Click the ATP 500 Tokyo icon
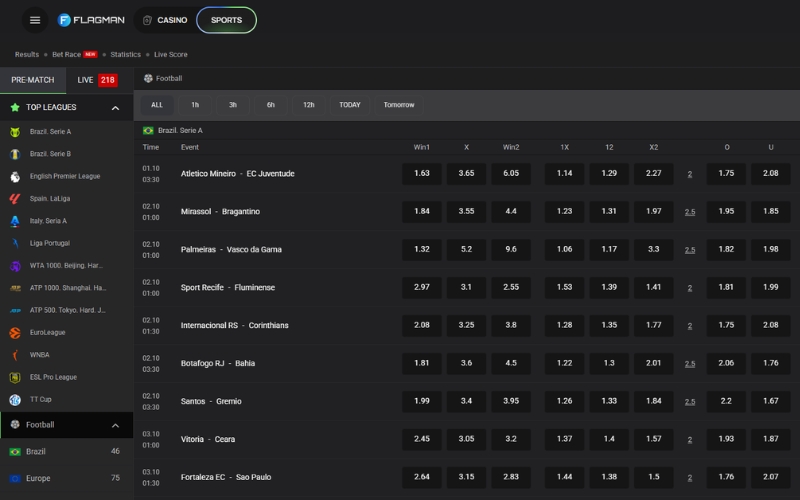 tap(15, 310)
